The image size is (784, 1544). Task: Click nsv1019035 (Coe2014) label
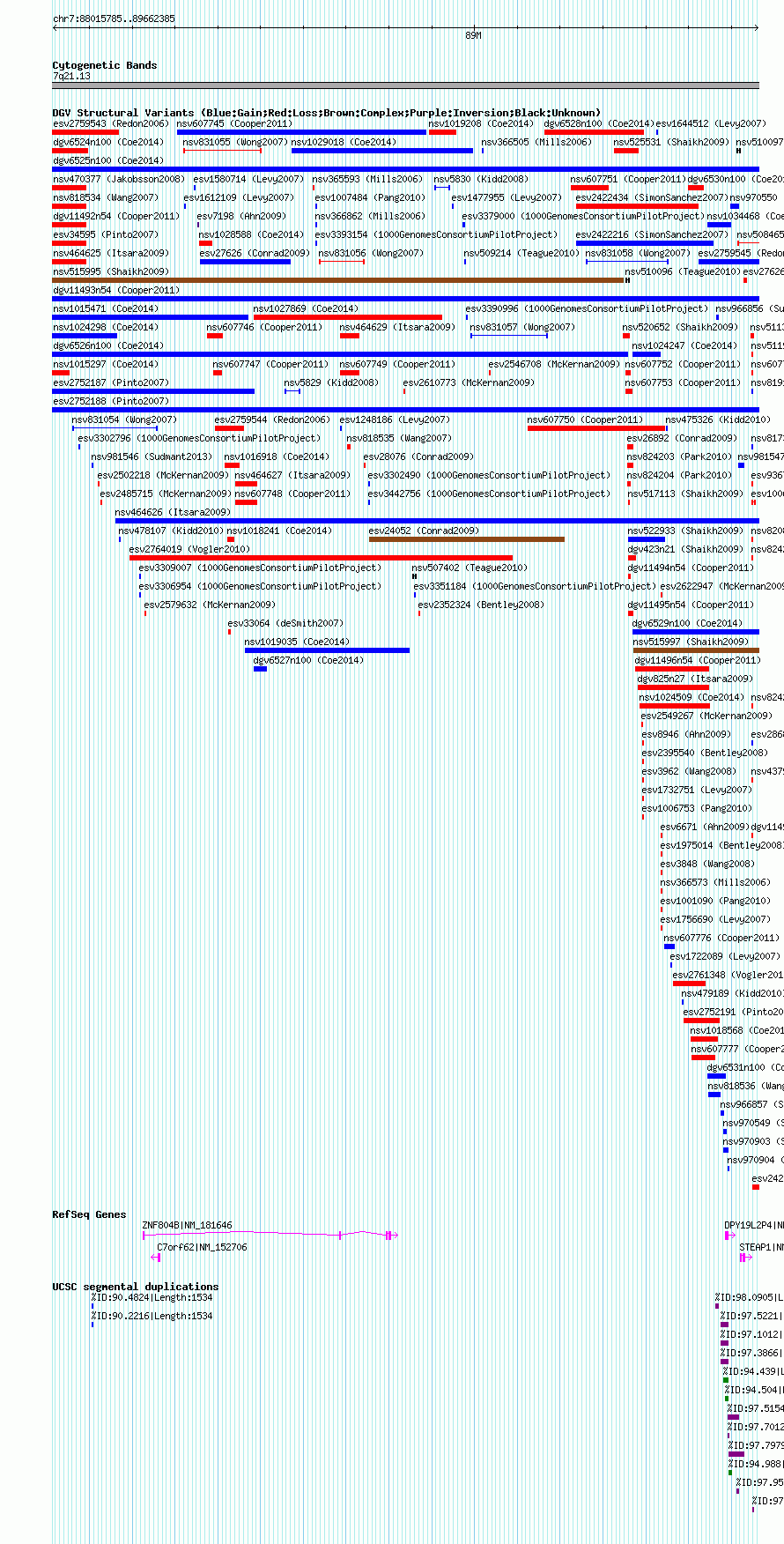pos(297,642)
